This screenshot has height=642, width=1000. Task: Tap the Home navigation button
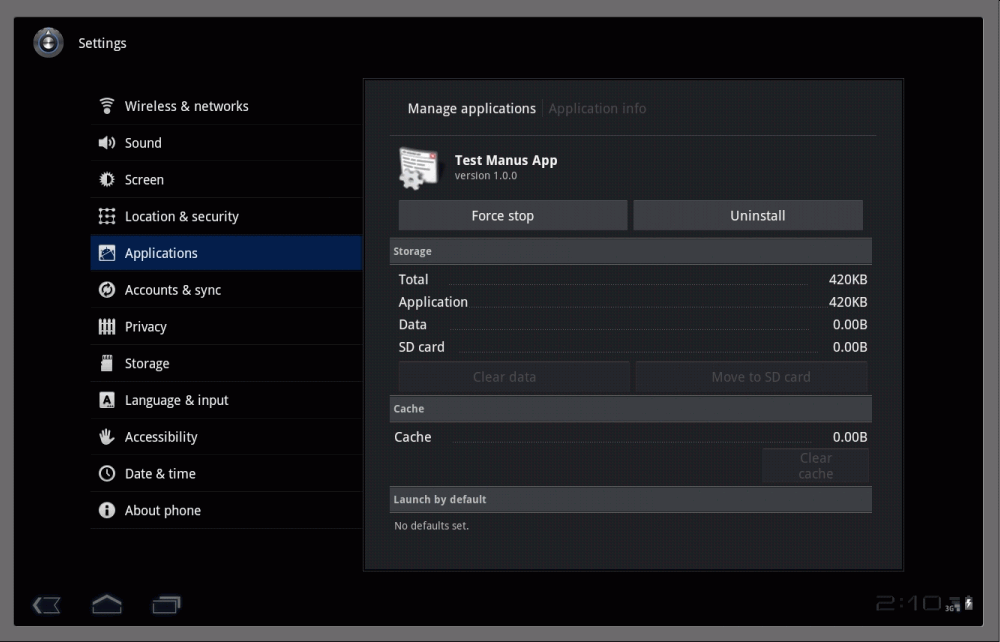tap(107, 605)
